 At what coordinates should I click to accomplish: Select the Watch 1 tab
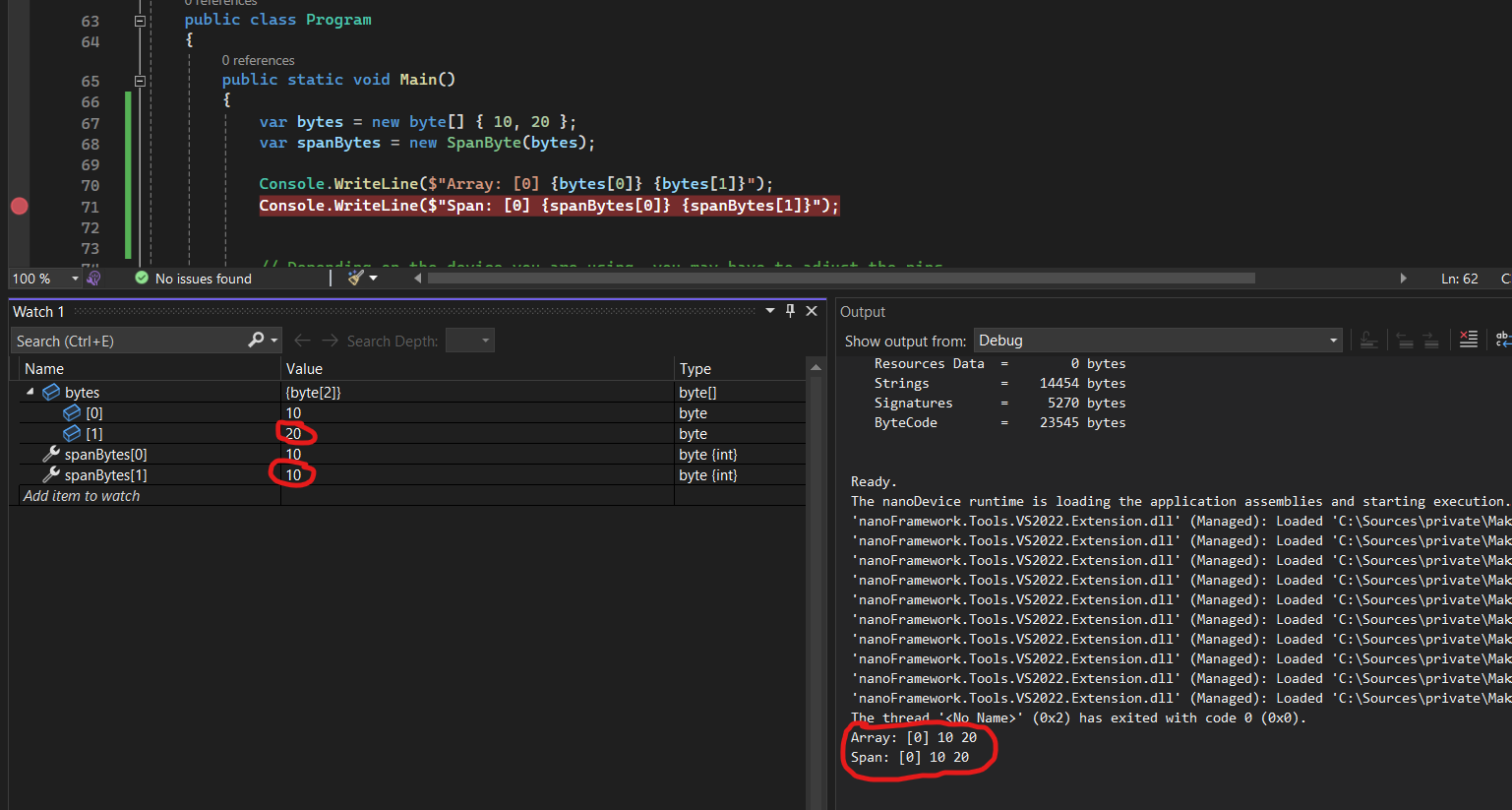(x=38, y=311)
